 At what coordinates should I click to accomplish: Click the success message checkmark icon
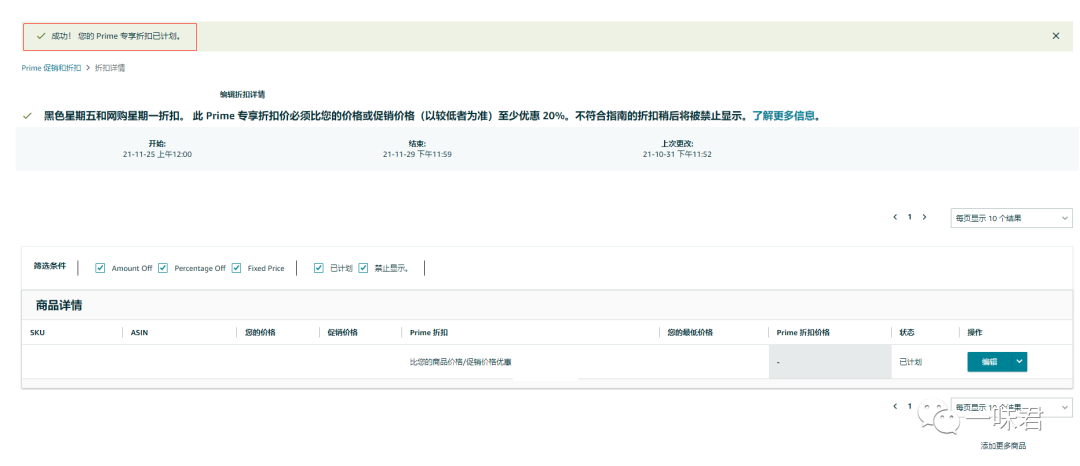(x=41, y=36)
